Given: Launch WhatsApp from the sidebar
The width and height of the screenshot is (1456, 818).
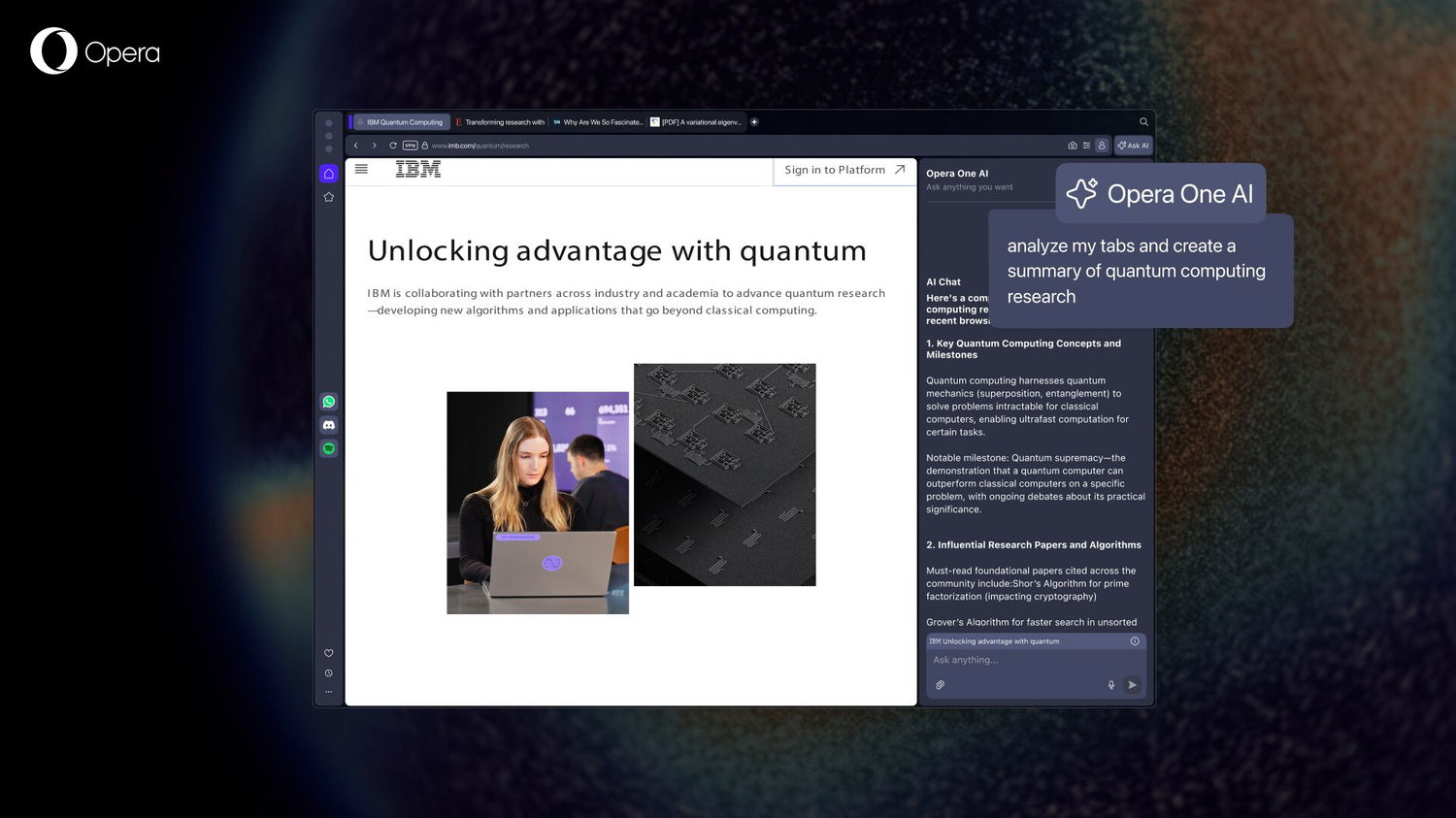Looking at the screenshot, I should [x=329, y=402].
